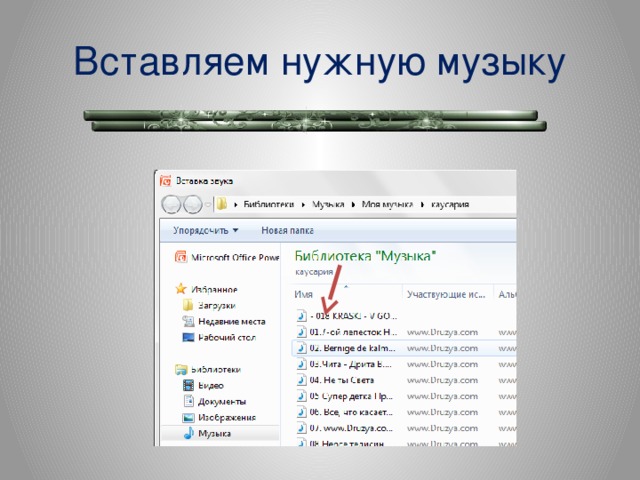This screenshot has width=640, height=480.
Task: Click the Back navigation arrow button
Action: 171,204
